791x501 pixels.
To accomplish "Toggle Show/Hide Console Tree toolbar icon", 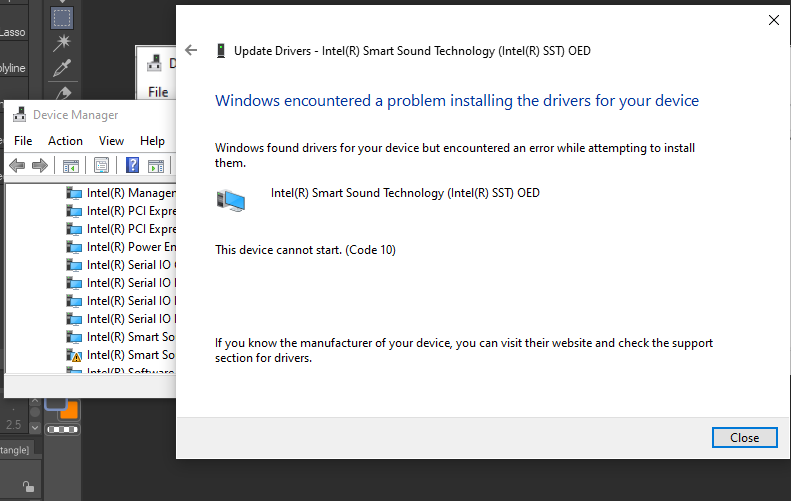I will (71, 165).
